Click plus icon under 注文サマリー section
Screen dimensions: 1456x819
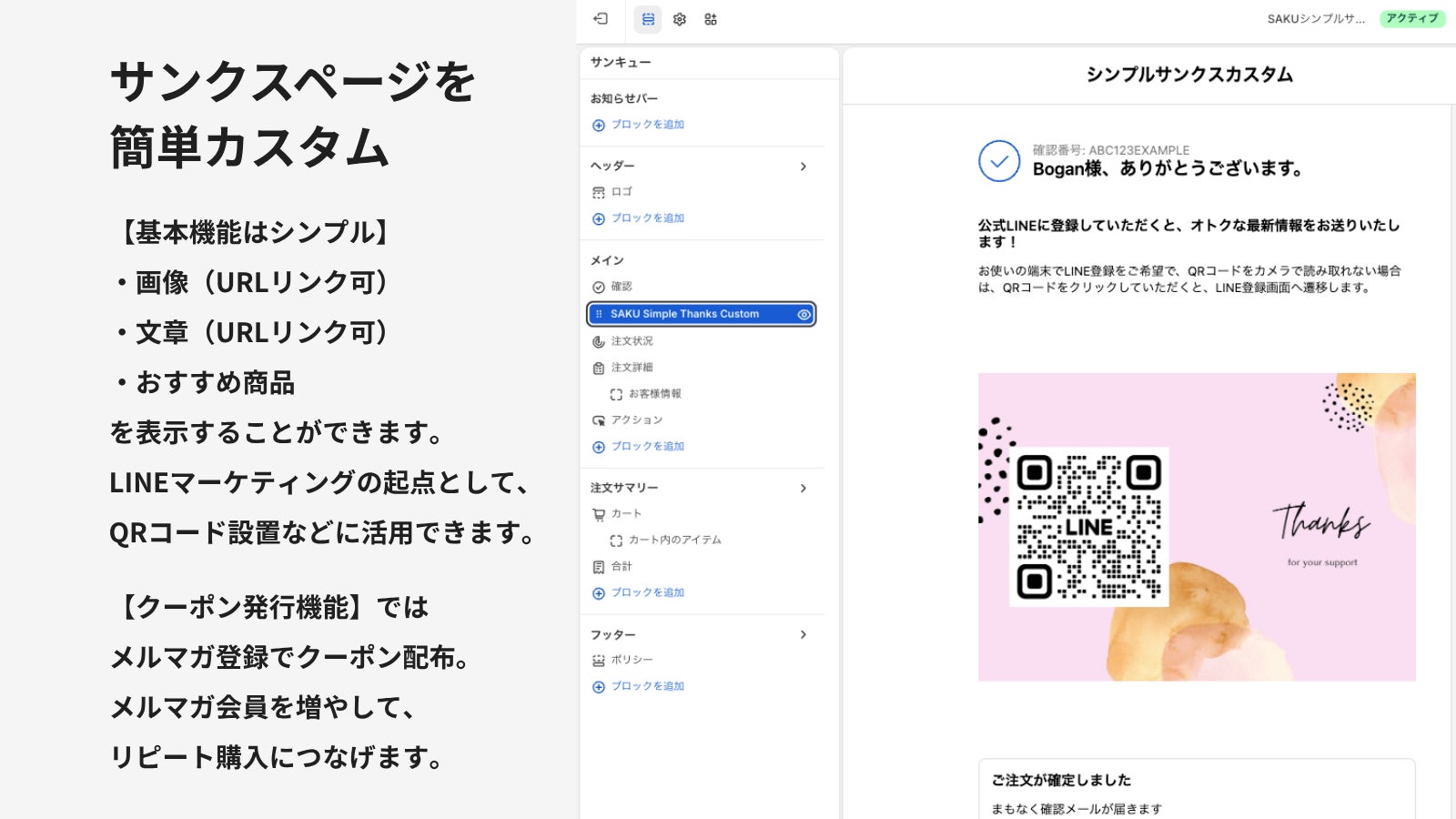click(599, 594)
